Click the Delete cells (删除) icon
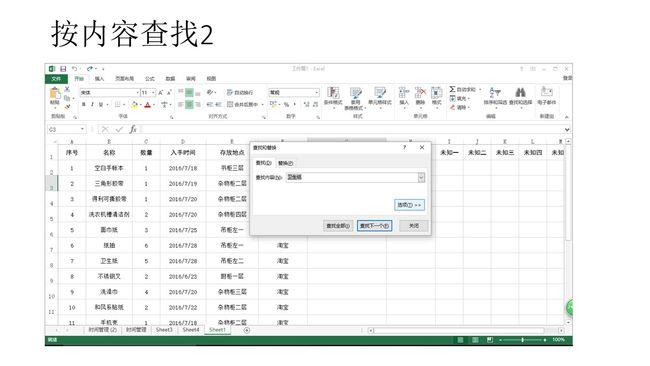 [420, 93]
